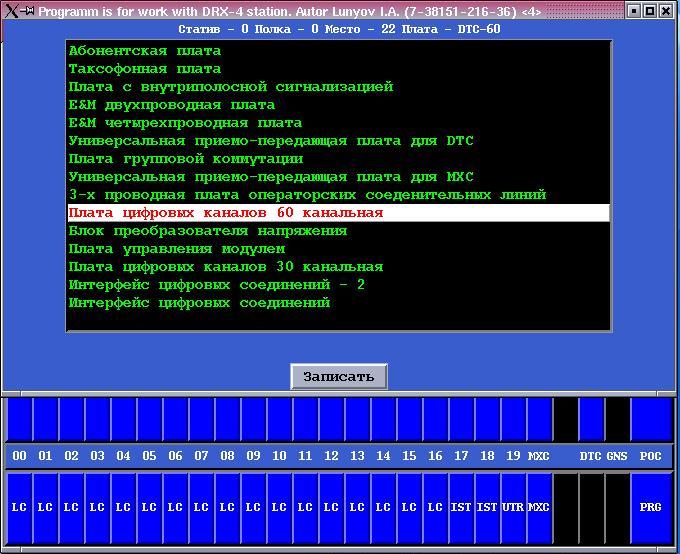Click the slot label 10
The height and width of the screenshot is (554, 680).
coord(279,456)
